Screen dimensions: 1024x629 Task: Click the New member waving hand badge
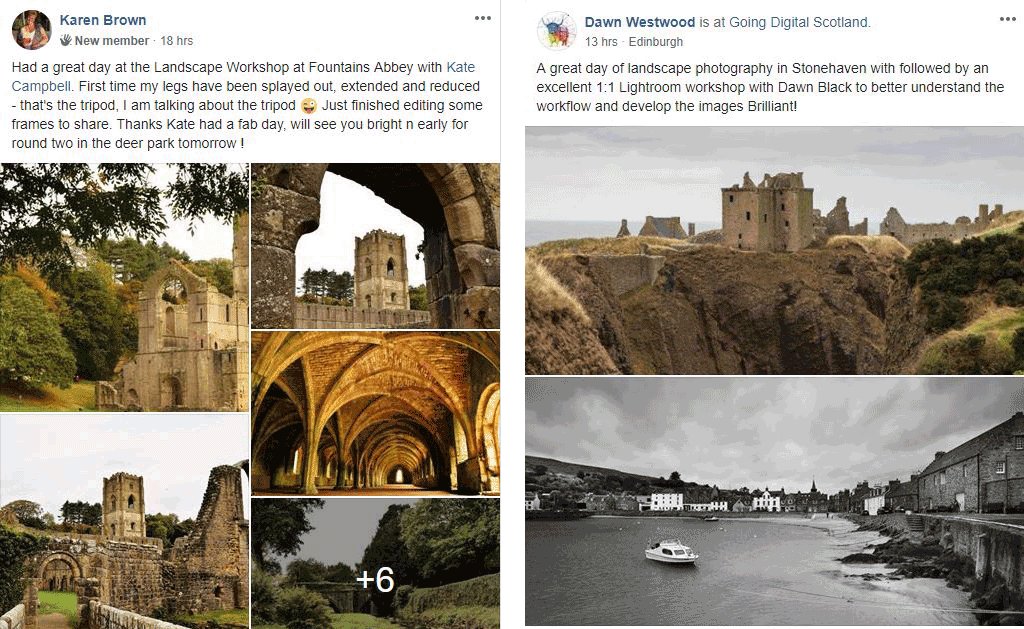click(66, 40)
